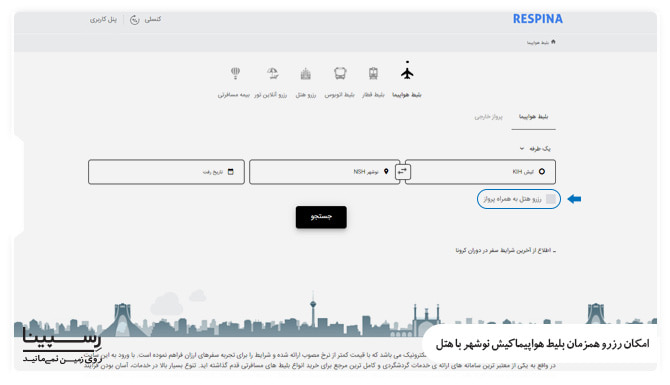
Task: Click the destination location pin icon
Action: [386, 171]
